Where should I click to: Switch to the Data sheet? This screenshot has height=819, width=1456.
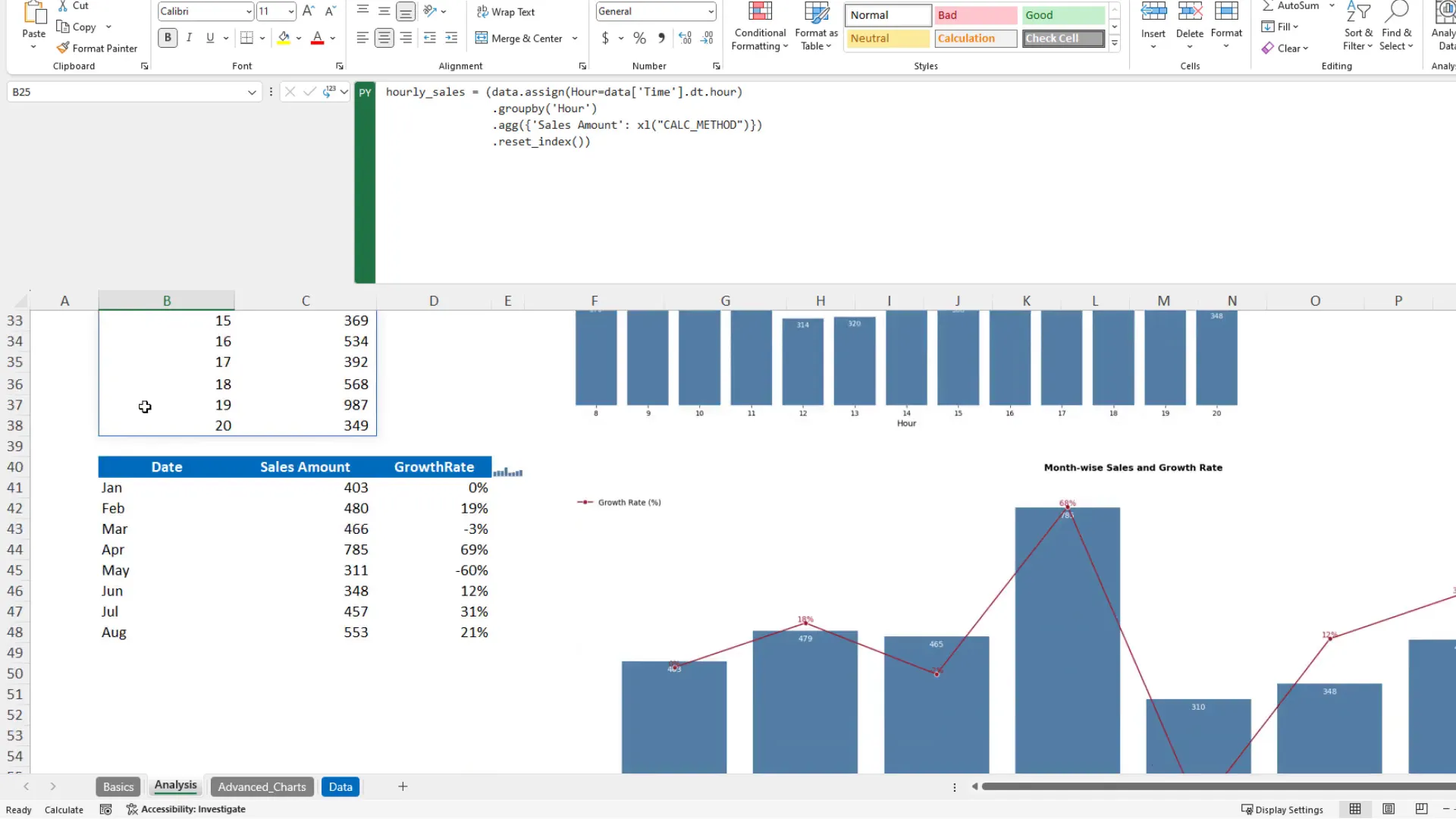340,786
